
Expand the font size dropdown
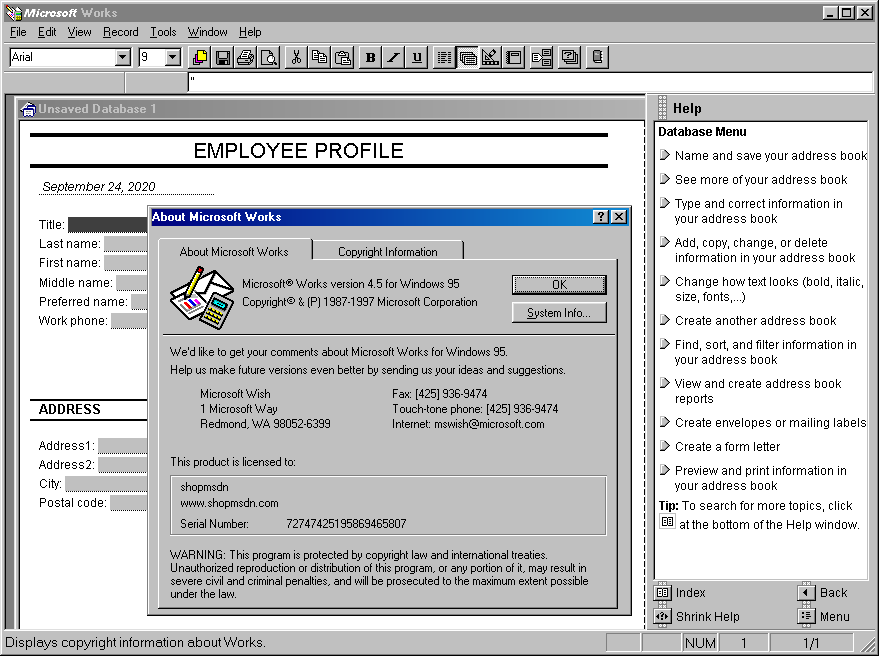(x=172, y=58)
